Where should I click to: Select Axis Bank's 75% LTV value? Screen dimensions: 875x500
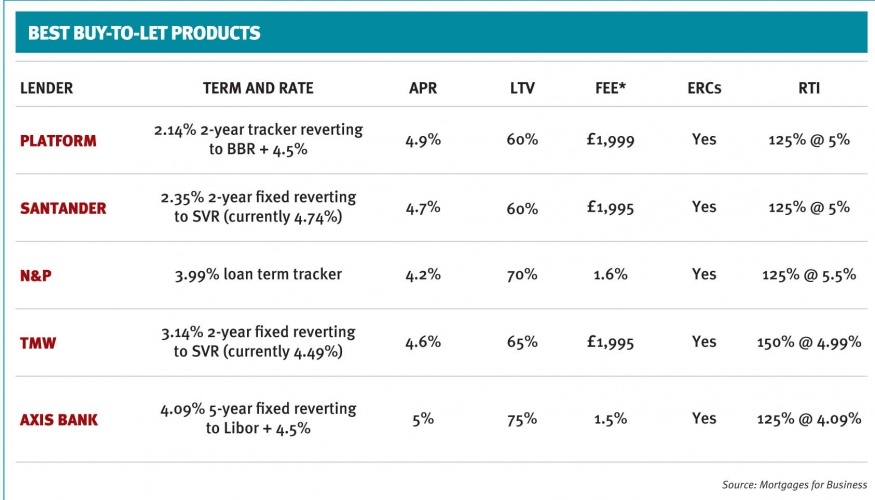point(522,419)
